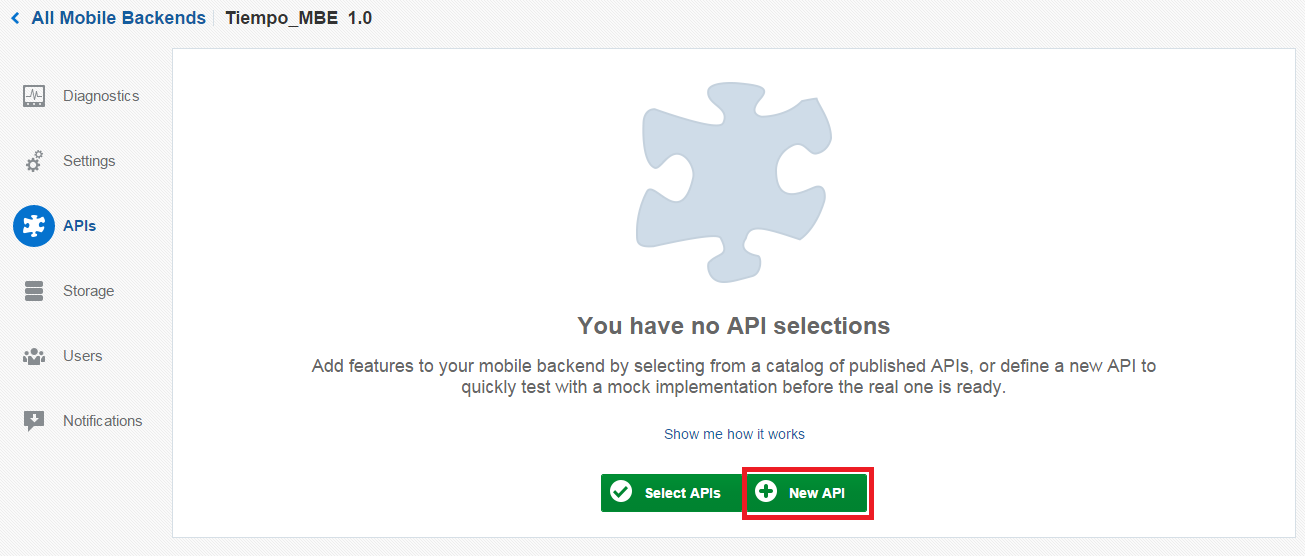Viewport: 1305px width, 556px height.
Task: Open the Show me how it works link
Action: pyautogui.click(x=734, y=434)
